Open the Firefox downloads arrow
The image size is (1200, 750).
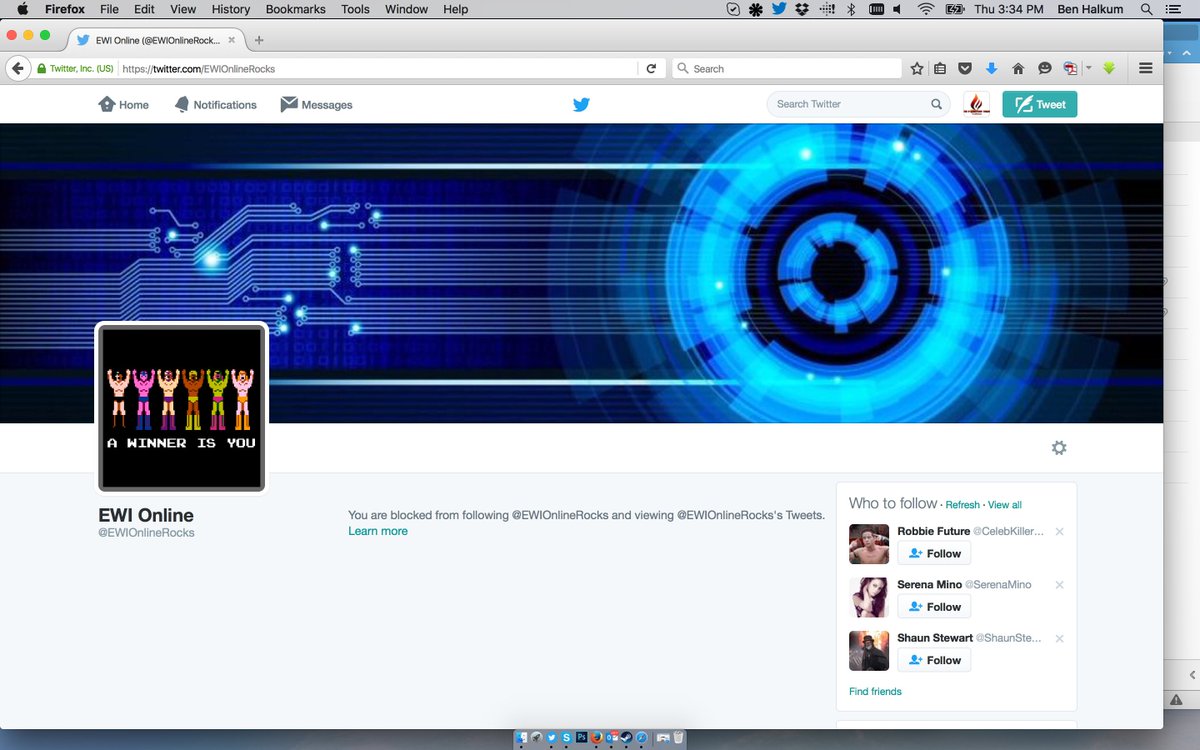[x=991, y=69]
